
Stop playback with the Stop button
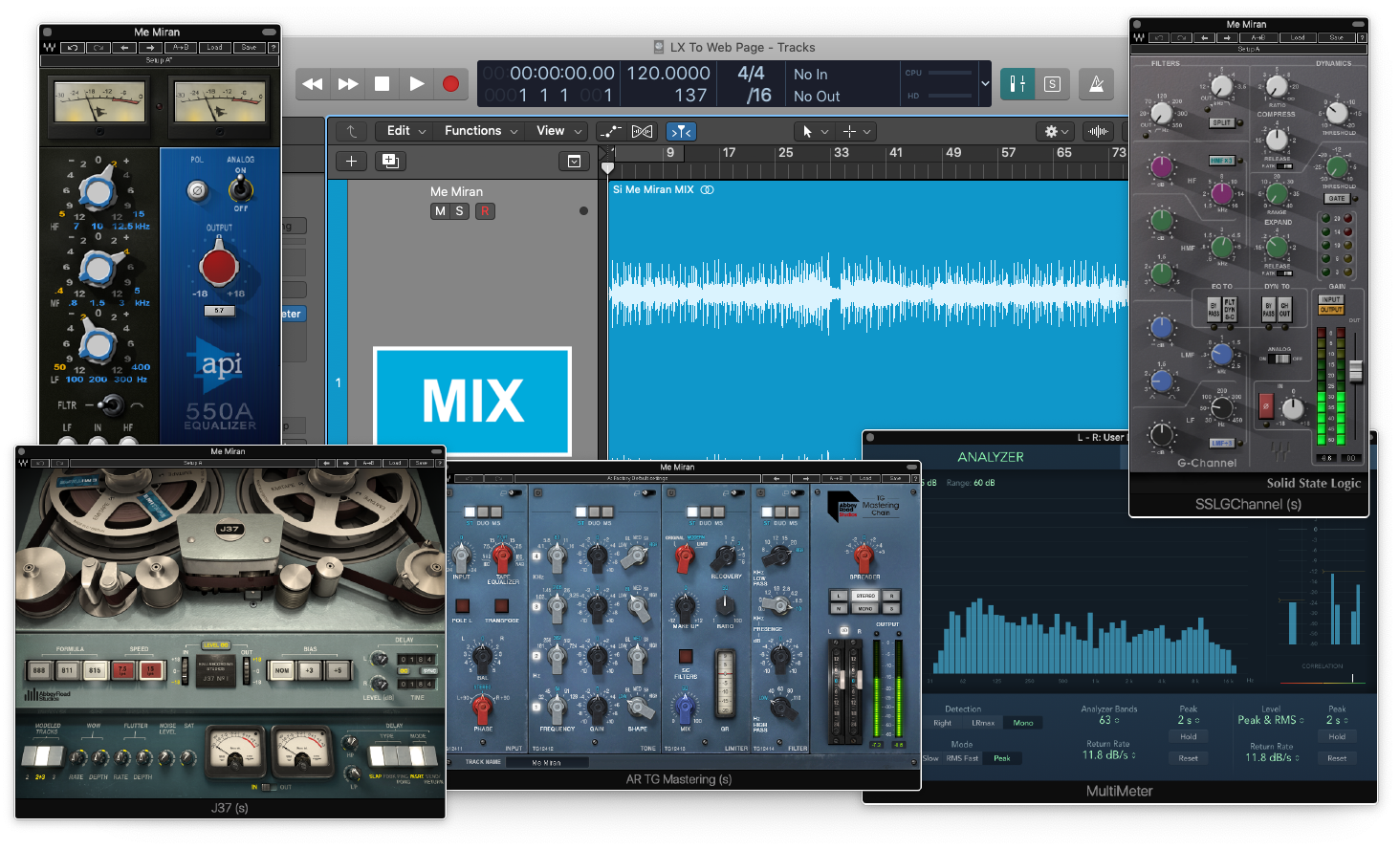click(382, 84)
